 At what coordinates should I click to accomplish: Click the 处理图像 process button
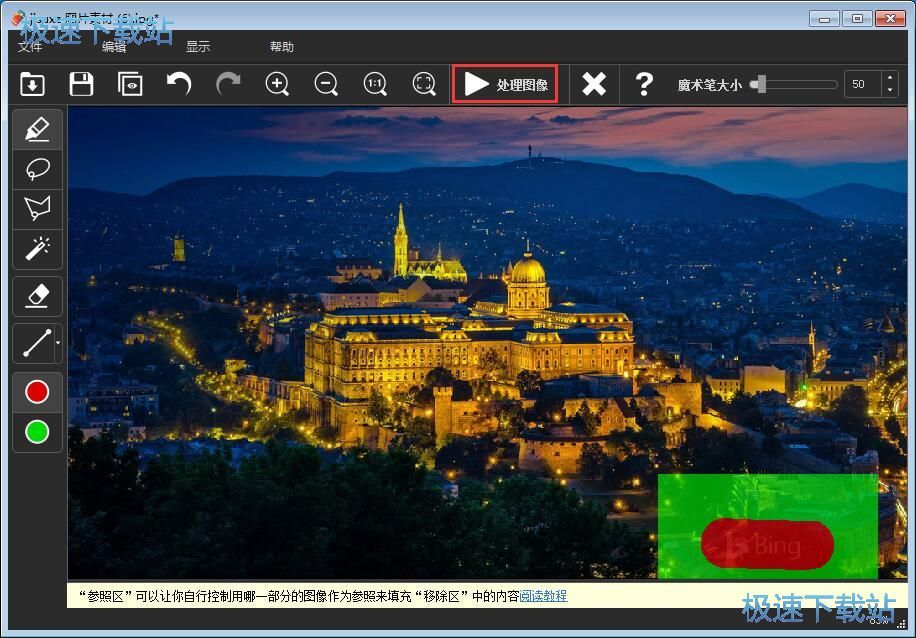(x=505, y=85)
